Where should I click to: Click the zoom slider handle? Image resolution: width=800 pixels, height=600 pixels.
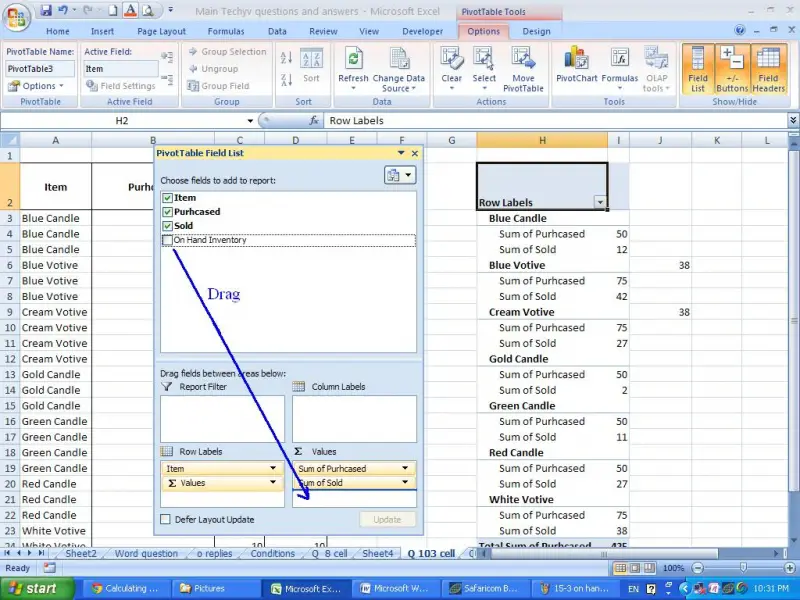(x=743, y=567)
